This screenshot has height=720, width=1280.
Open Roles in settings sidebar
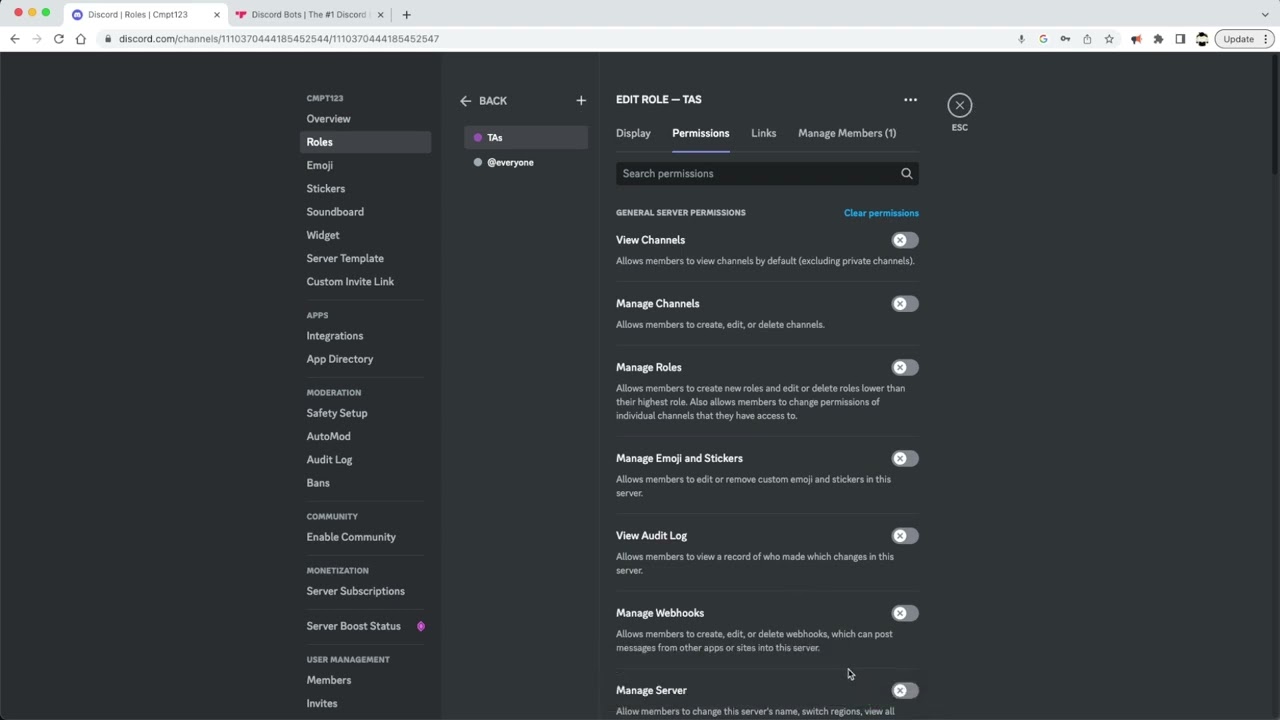tap(365, 142)
